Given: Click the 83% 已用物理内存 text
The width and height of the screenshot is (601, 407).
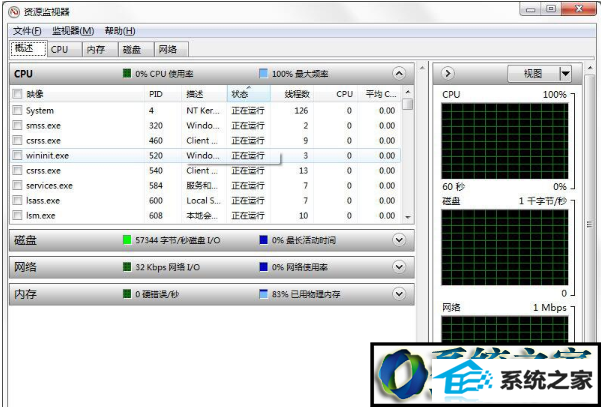Looking at the screenshot, I should [x=306, y=294].
